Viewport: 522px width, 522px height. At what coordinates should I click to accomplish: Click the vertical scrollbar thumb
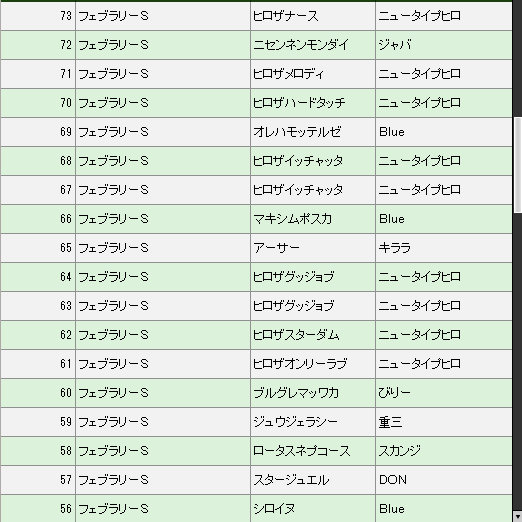[518, 164]
